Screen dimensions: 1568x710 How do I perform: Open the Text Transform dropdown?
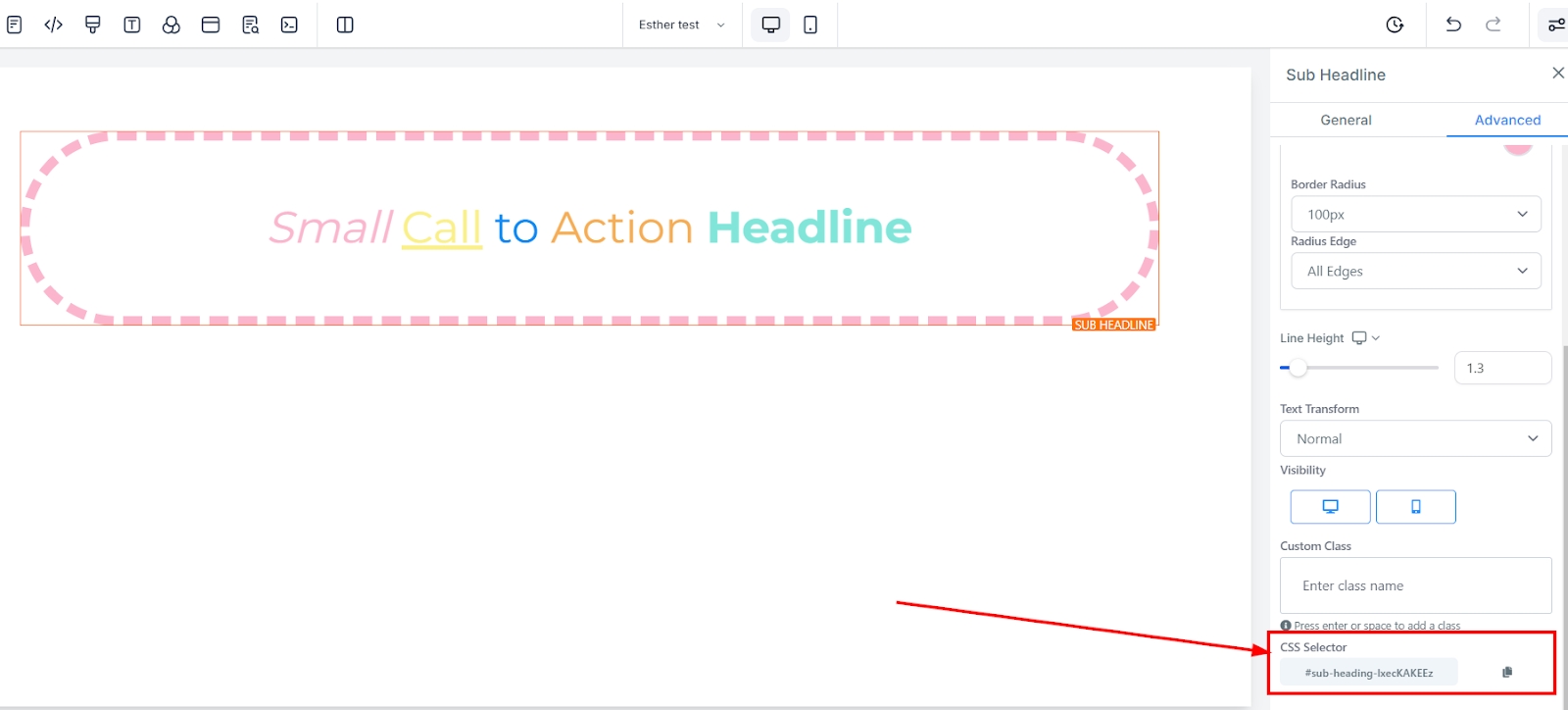pos(1415,439)
